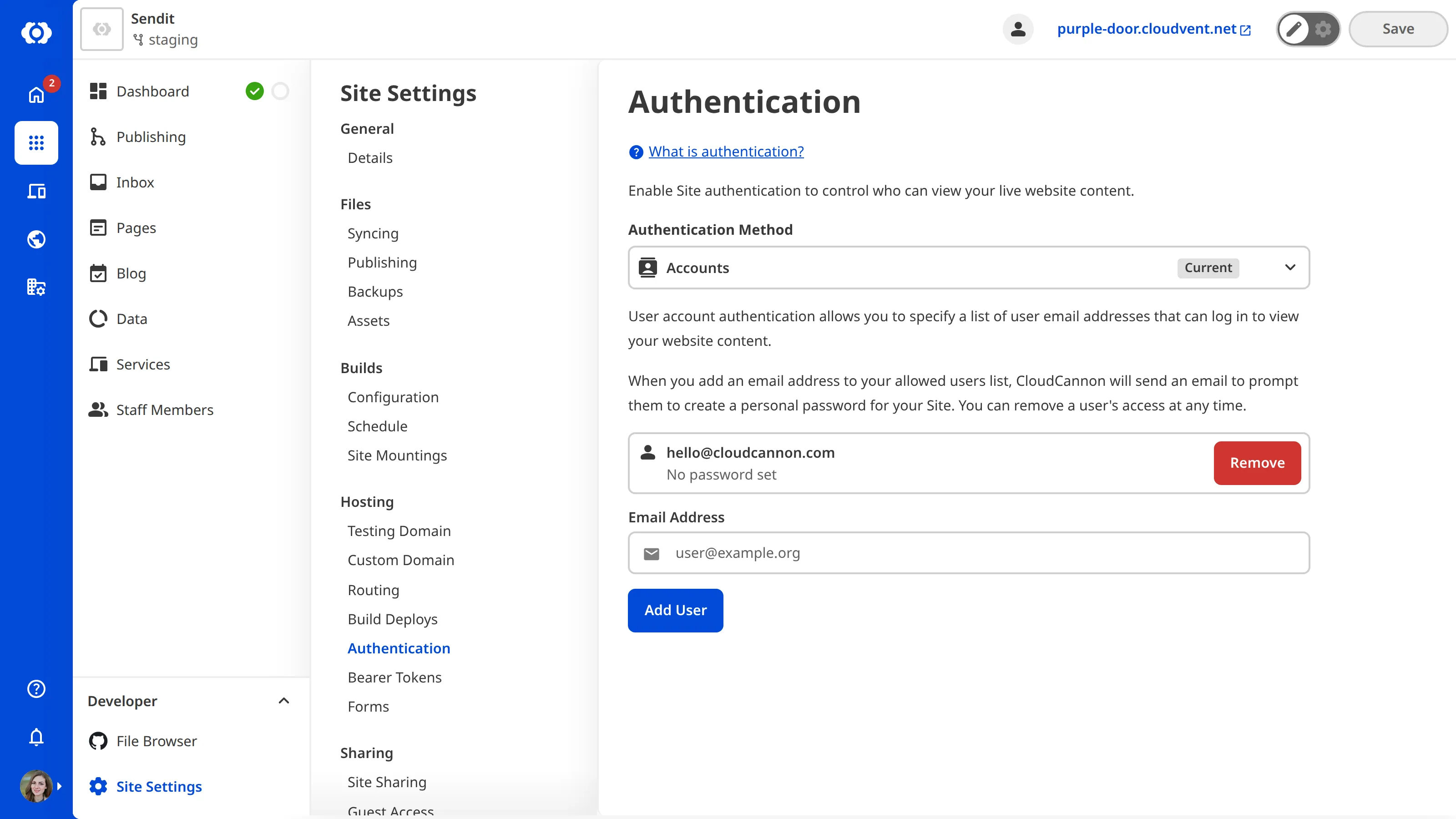The height and width of the screenshot is (819, 1456).
Task: Click the help question mark icon
Action: [36, 688]
